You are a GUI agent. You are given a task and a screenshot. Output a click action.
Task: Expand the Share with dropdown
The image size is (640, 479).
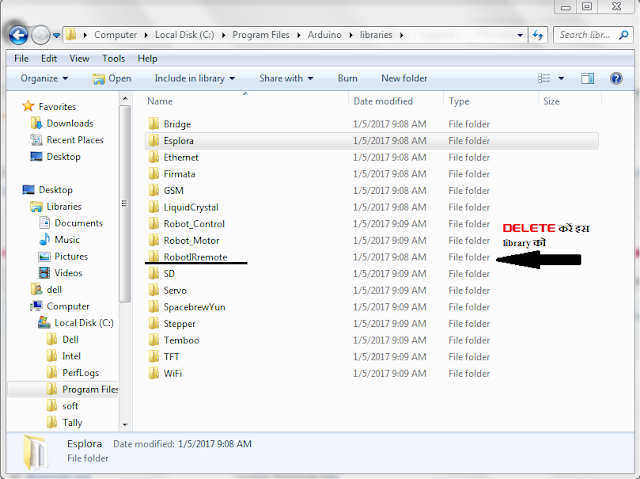pyautogui.click(x=286, y=78)
